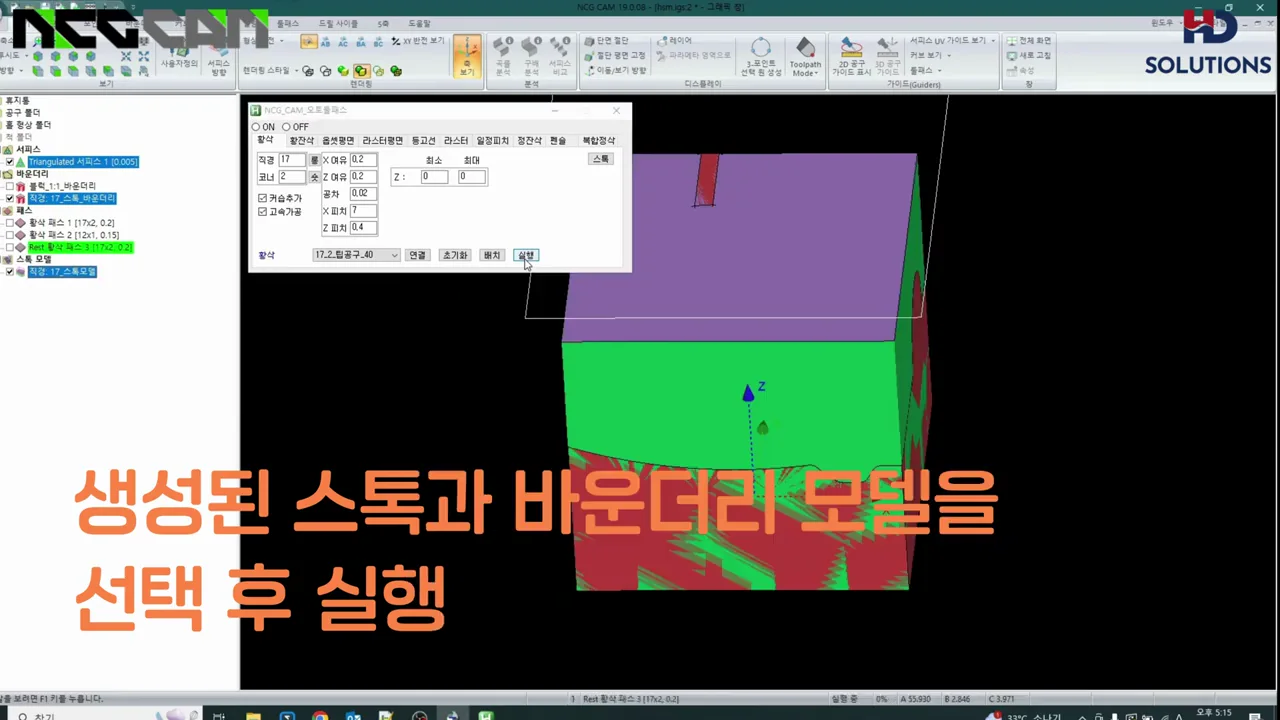1280x720 pixels.
Task: Switch to the 등고선 tab
Action: [423, 141]
